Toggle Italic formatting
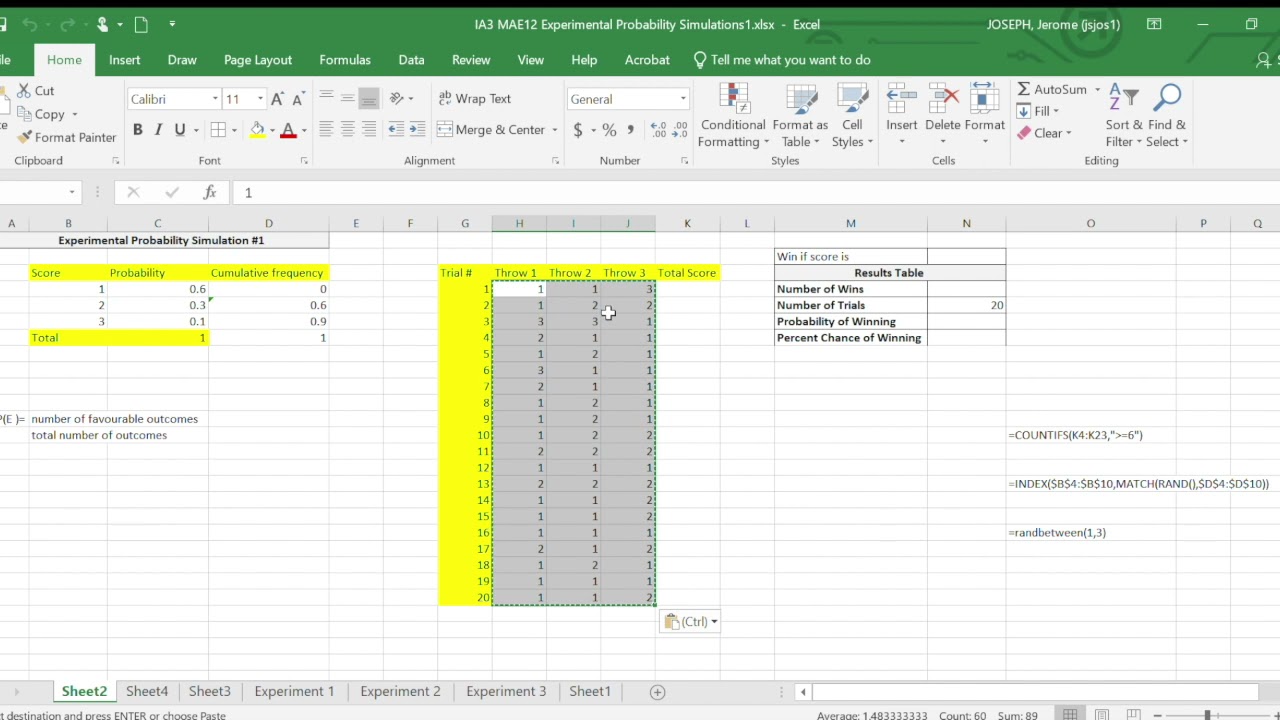 coord(158,130)
